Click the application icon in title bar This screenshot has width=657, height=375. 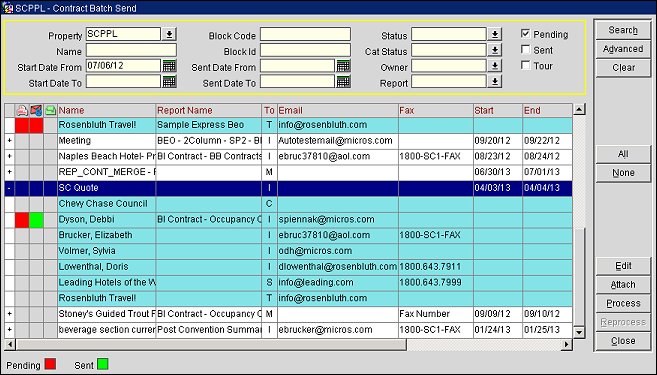(x=7, y=8)
